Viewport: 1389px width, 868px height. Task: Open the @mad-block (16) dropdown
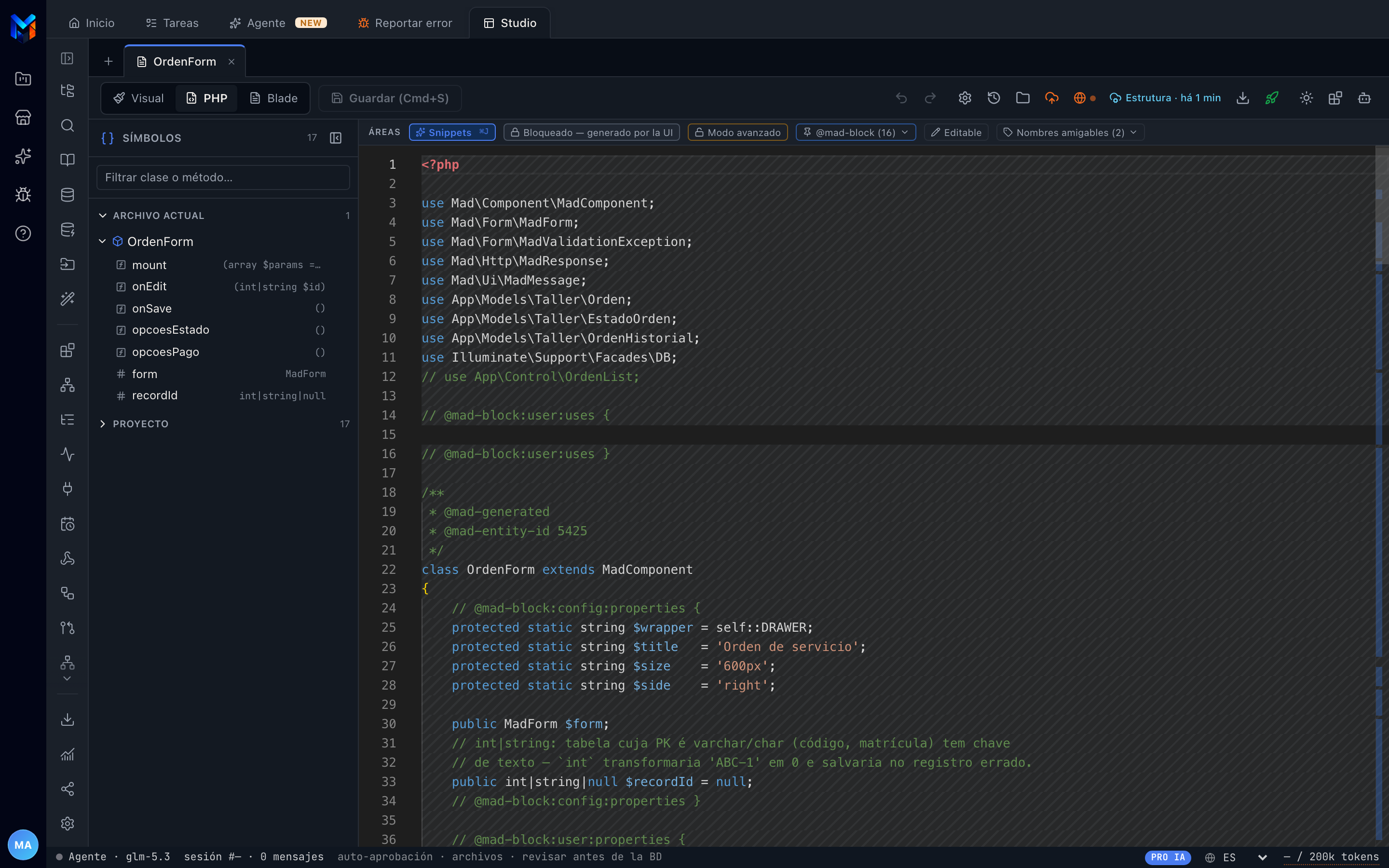tap(856, 133)
